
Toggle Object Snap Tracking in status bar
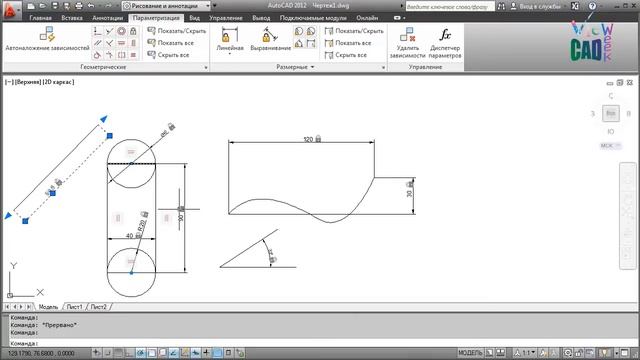coord(174,352)
